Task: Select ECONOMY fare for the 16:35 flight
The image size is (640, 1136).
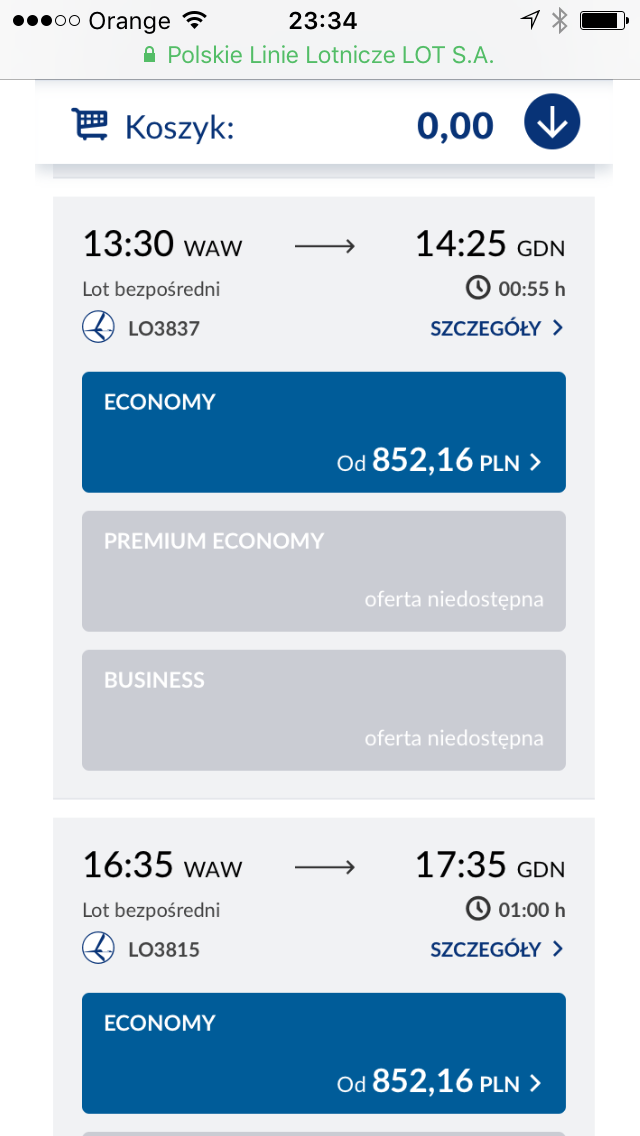Action: tap(324, 1053)
